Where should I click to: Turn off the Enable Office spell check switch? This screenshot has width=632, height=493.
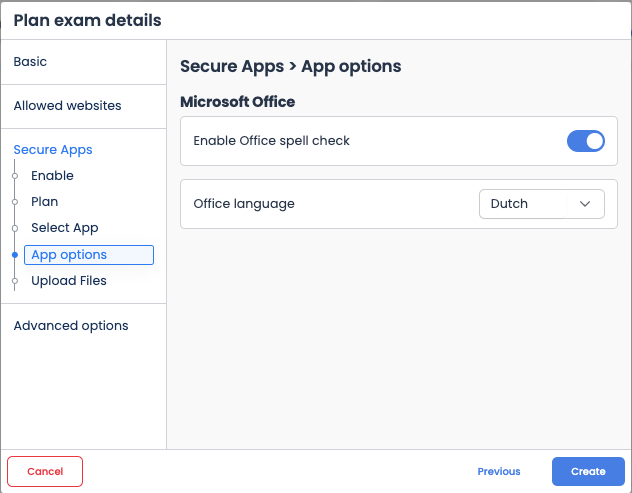[586, 141]
